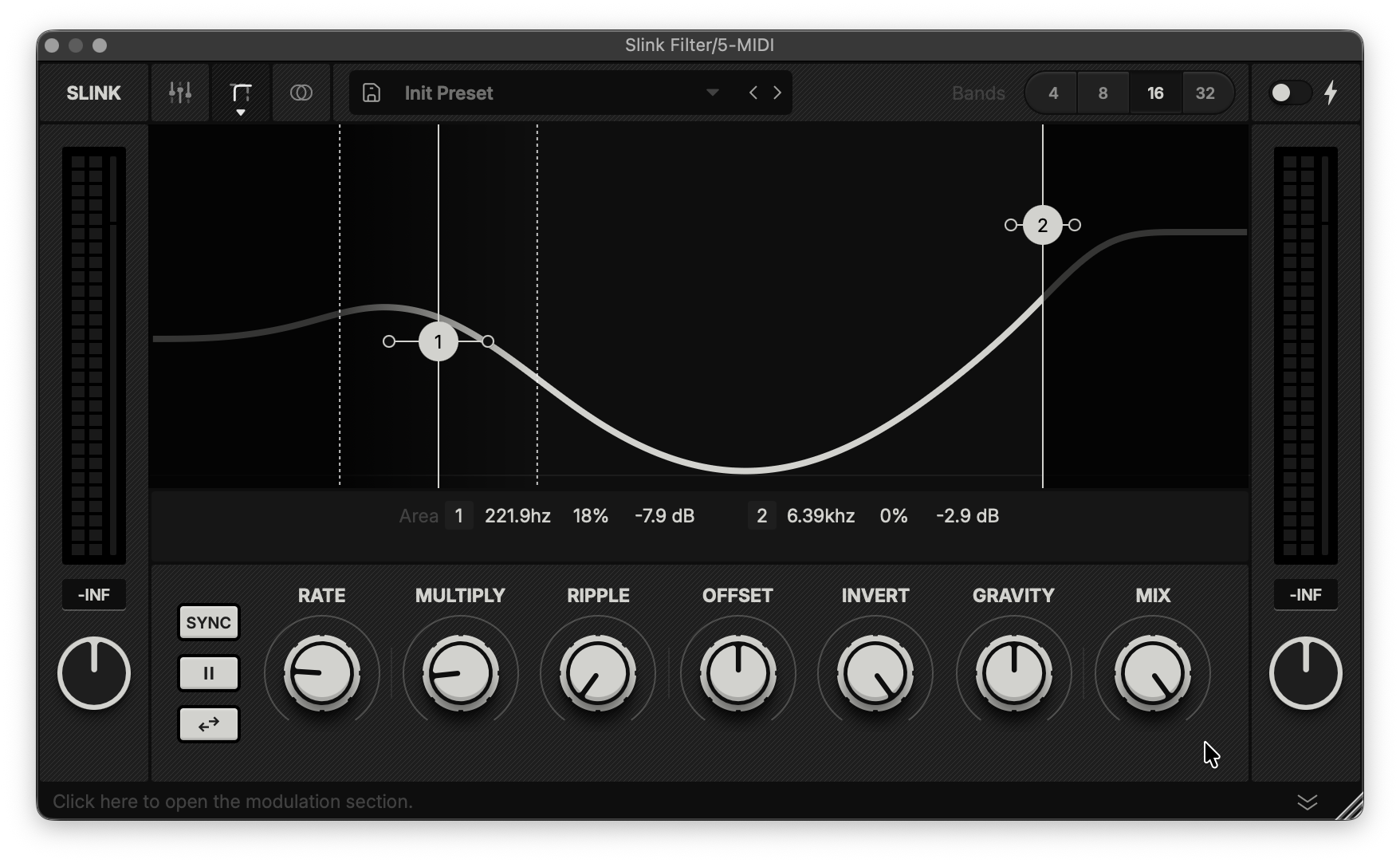This screenshot has width=1400, height=863.
Task: Click the -7.9 dB gain value
Action: click(x=664, y=516)
